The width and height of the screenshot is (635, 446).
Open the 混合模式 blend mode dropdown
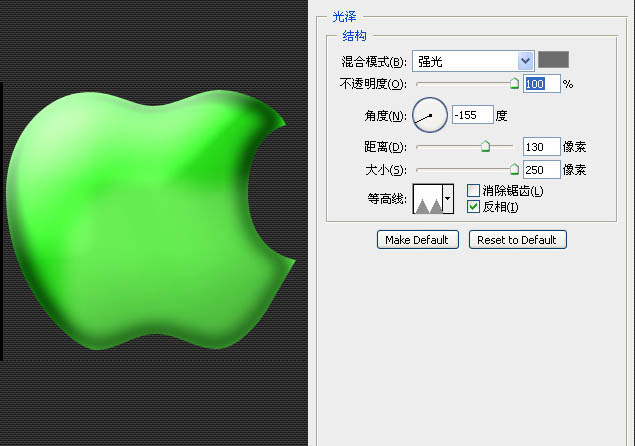click(x=473, y=61)
